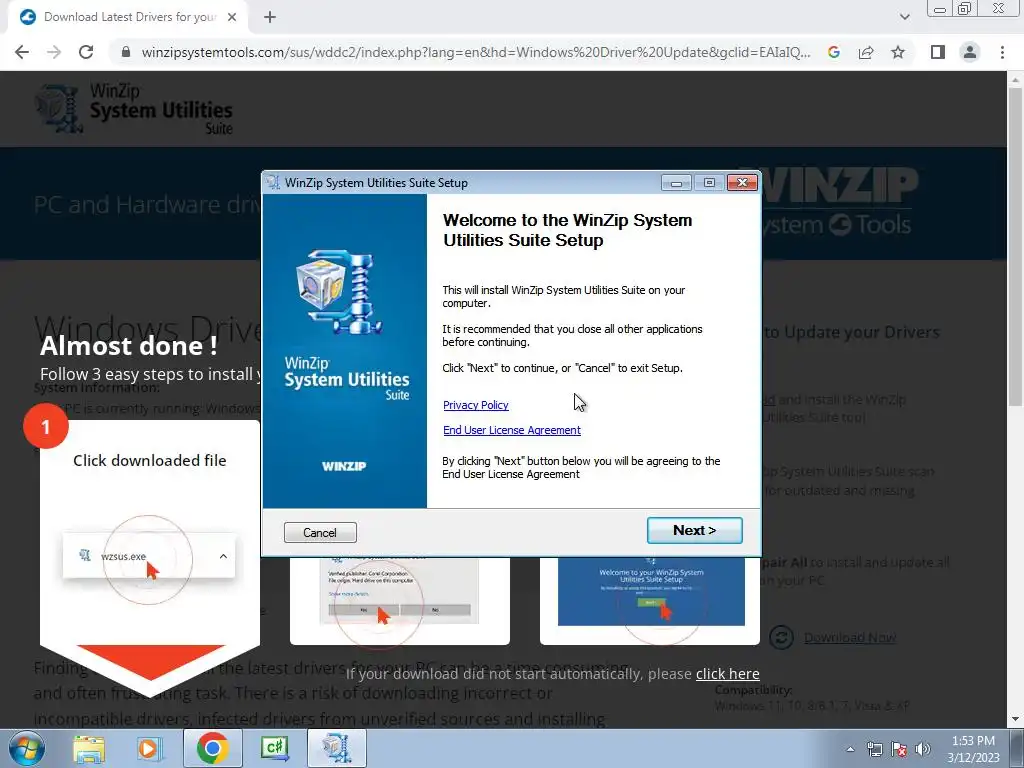Click the Download Now refresh icon
The width and height of the screenshot is (1024, 768).
781,637
